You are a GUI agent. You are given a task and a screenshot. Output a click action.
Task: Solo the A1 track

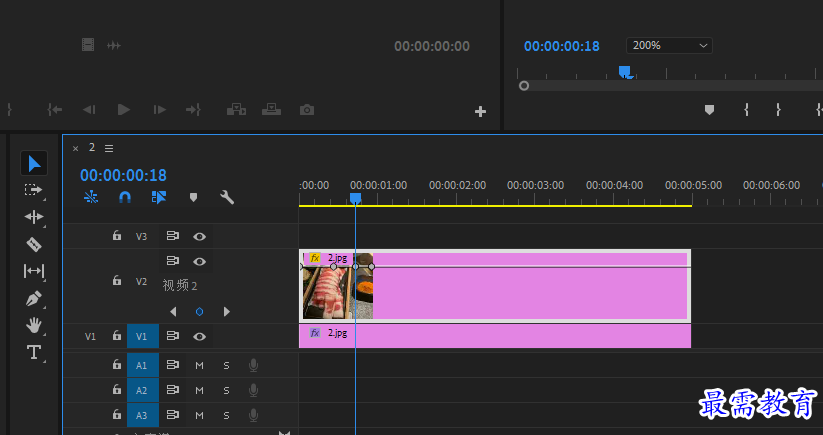coord(226,365)
